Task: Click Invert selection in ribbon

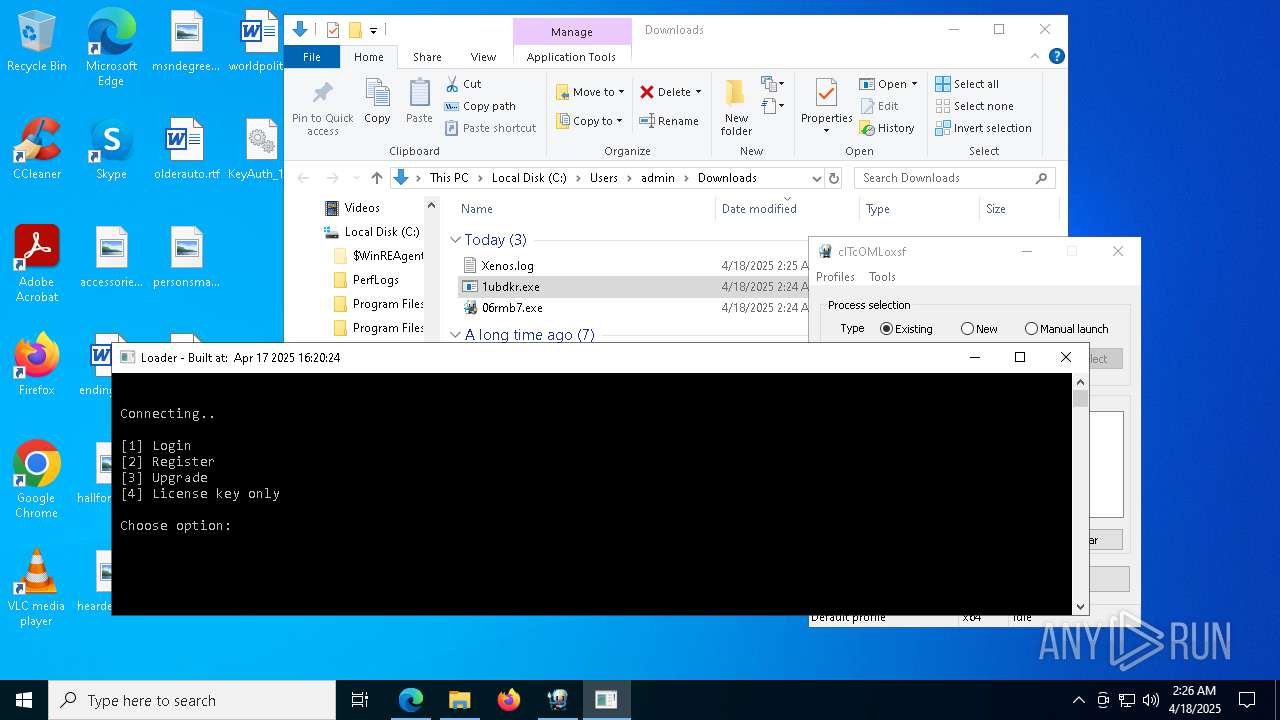Action: (983, 128)
